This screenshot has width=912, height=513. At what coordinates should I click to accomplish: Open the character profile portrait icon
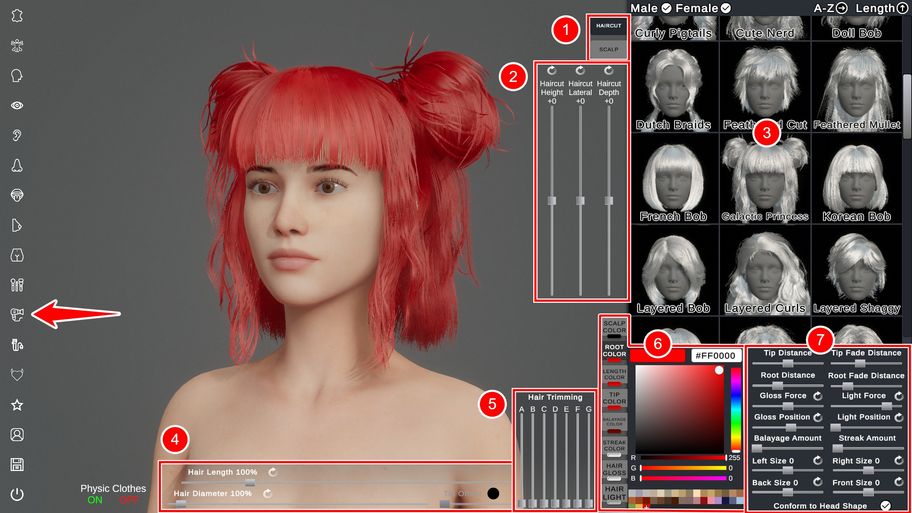17,434
